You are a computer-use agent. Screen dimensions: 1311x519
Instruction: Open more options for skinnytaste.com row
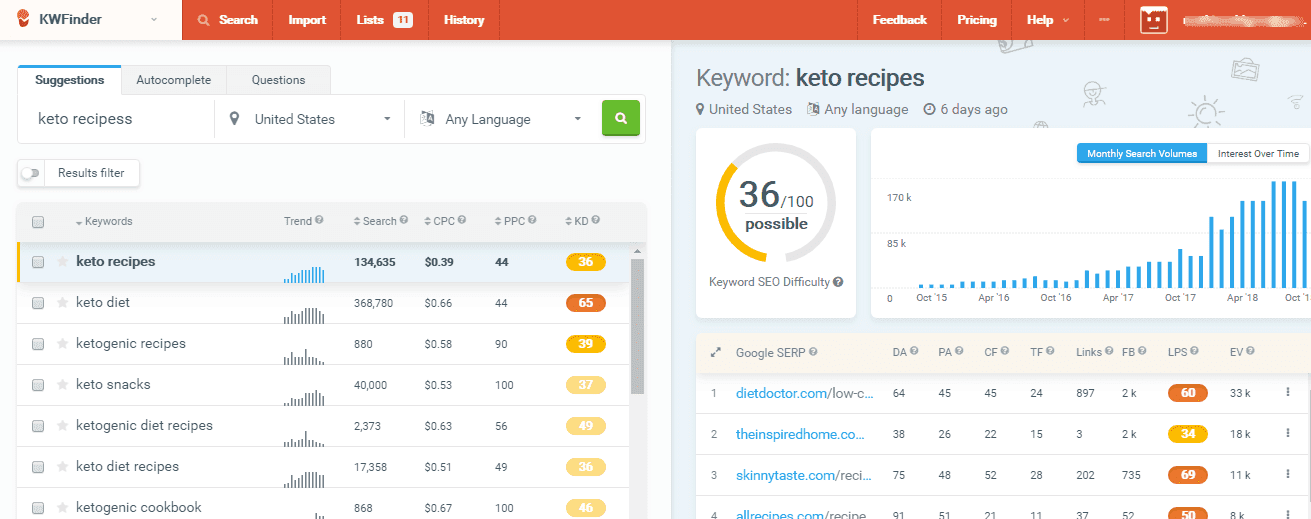[x=1287, y=475]
